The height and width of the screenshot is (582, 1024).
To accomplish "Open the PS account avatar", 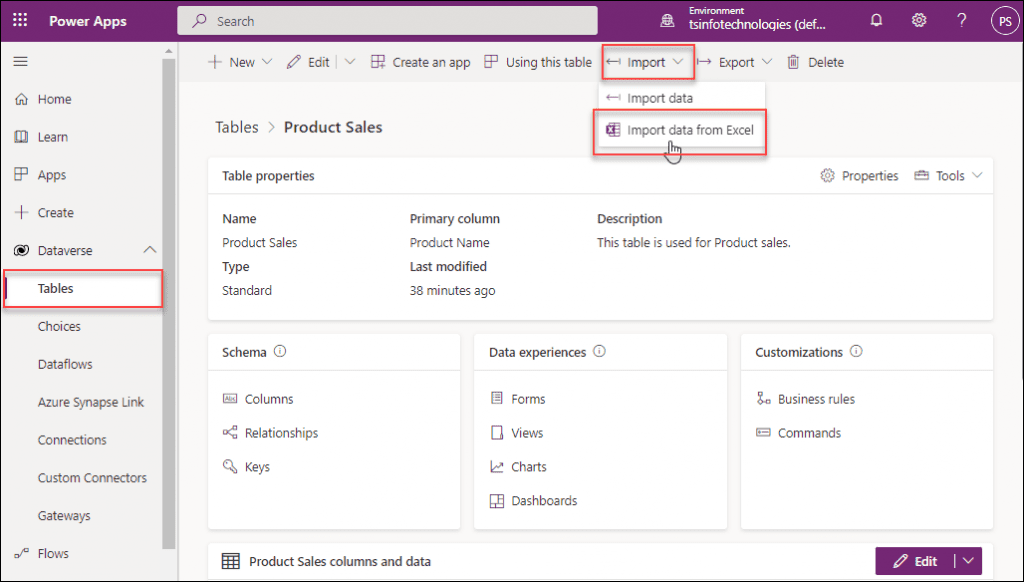I will point(1004,21).
